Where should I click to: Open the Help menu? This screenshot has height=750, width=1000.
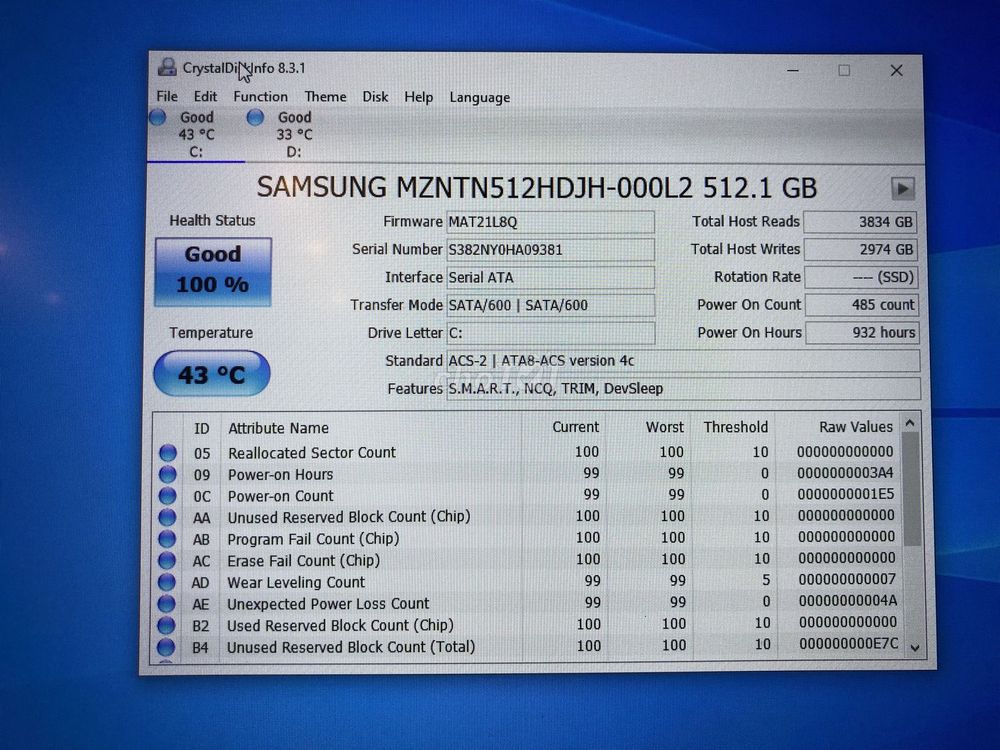click(x=418, y=97)
